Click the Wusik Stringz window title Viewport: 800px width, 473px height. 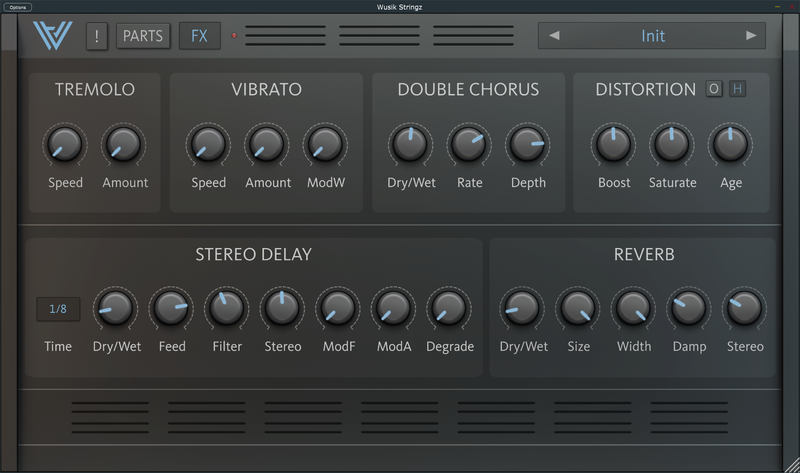click(x=399, y=7)
